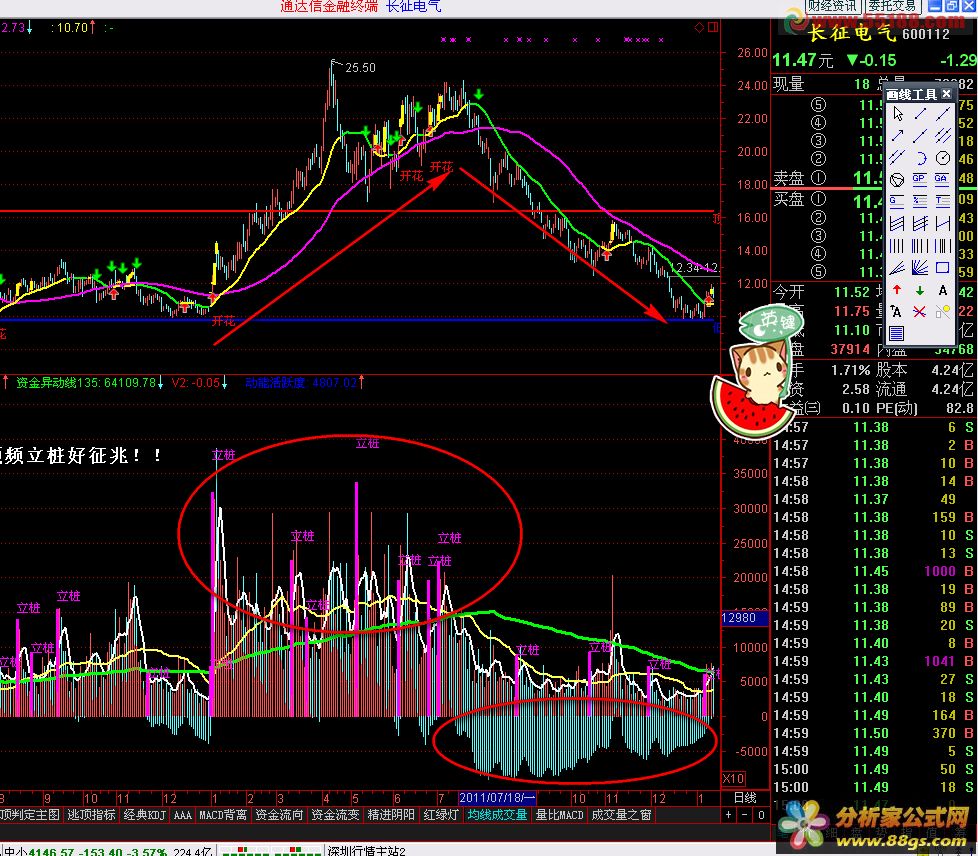Click the plus button beside indicator tabs
This screenshot has height=856, width=978.
tap(729, 814)
